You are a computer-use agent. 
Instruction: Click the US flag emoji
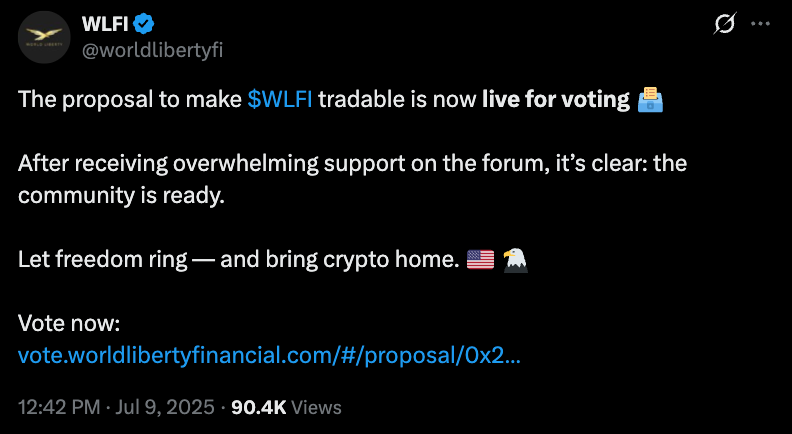click(x=480, y=260)
